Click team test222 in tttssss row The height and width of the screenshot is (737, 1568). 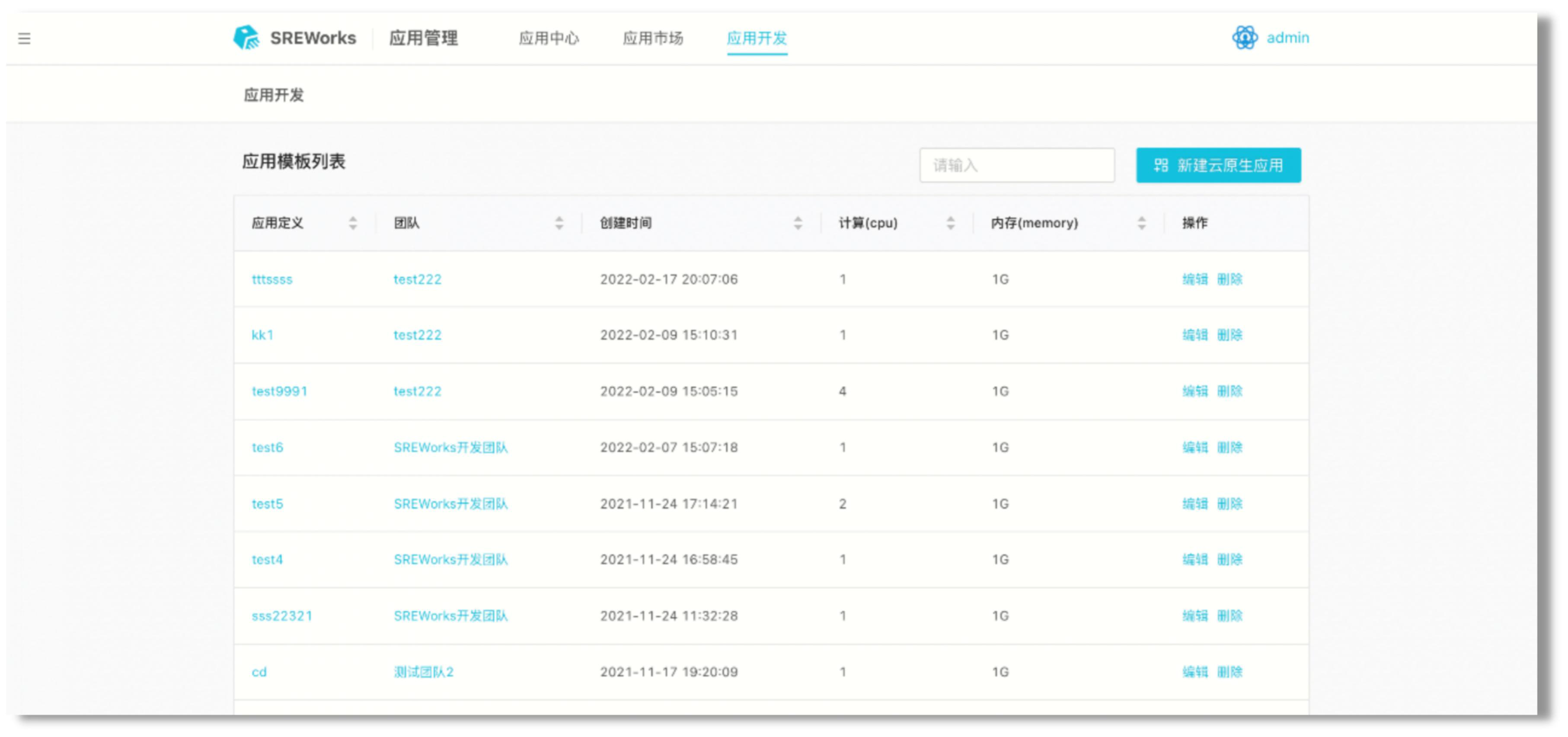pyautogui.click(x=418, y=279)
